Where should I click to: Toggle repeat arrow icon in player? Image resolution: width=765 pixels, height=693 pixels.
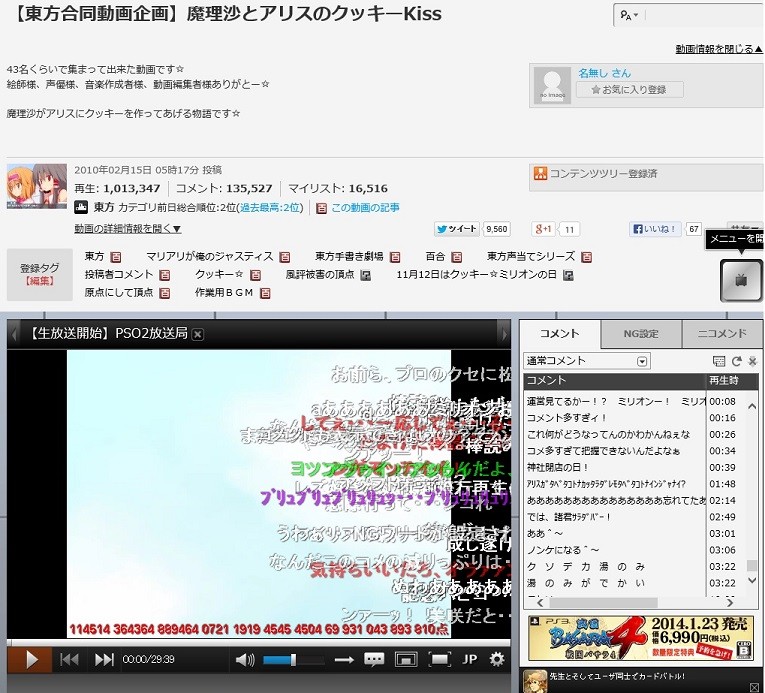click(344, 660)
